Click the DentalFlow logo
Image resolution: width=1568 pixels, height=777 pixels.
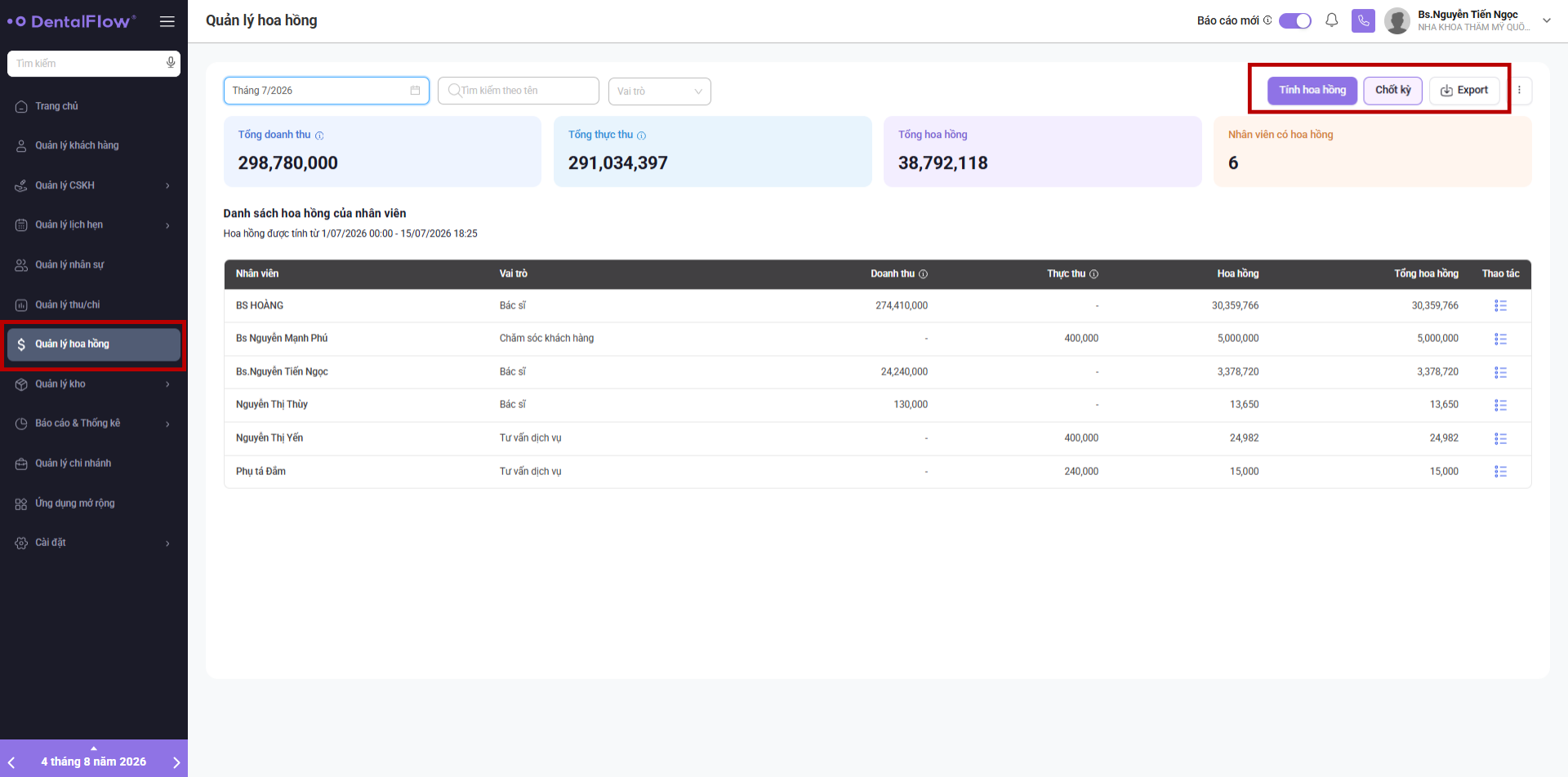click(72, 22)
